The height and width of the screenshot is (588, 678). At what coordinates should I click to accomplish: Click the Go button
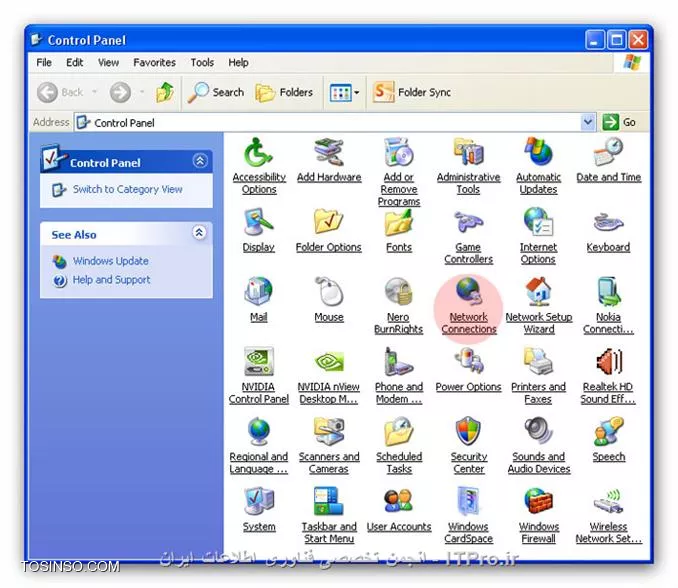(619, 122)
